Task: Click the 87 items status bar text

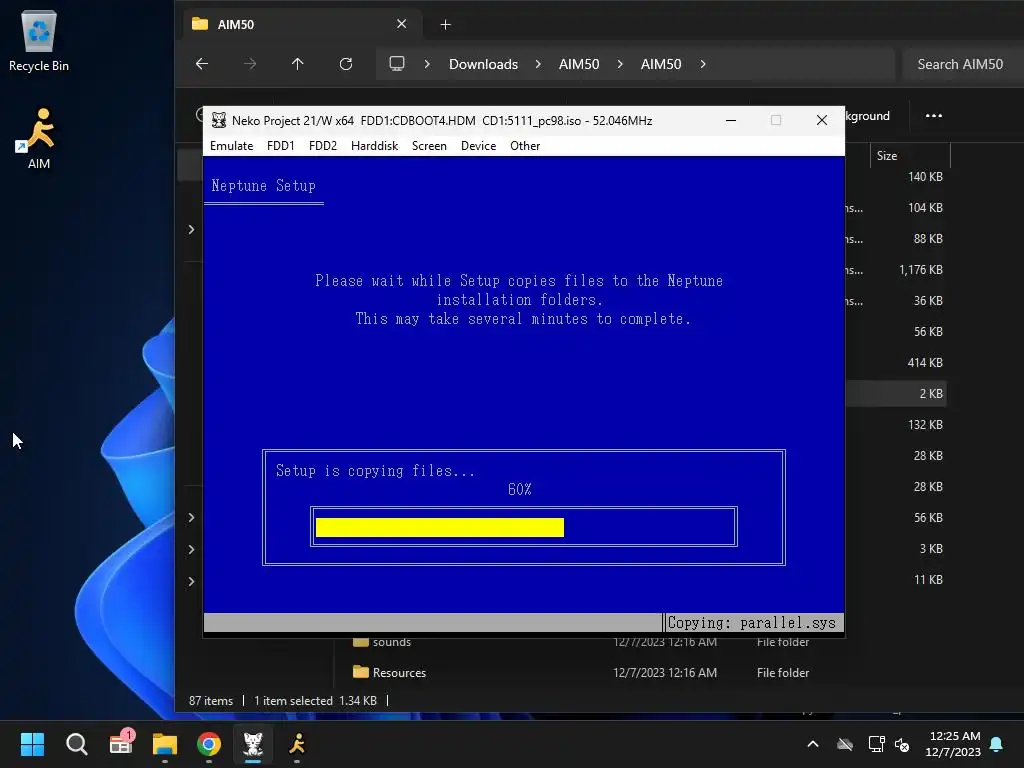Action: point(211,701)
